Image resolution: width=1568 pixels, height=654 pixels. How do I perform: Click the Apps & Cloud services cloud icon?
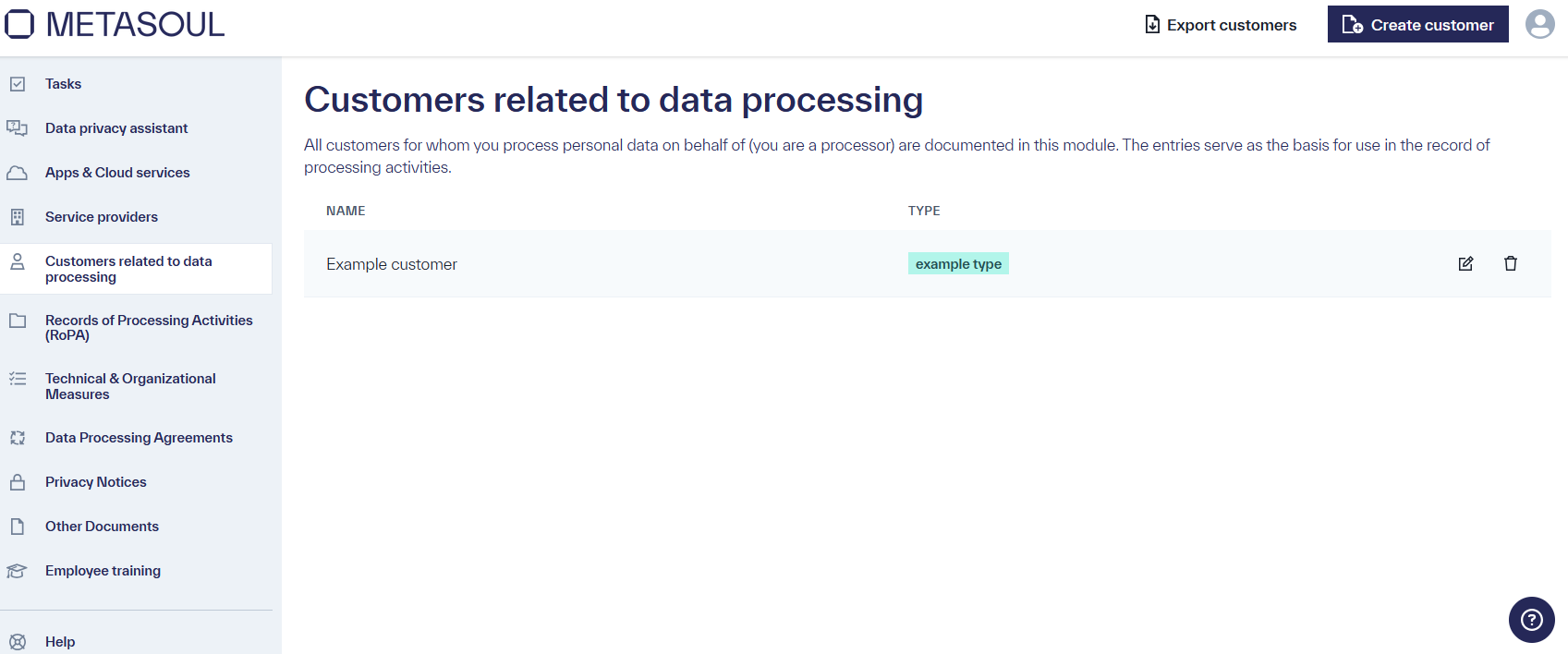pyautogui.click(x=18, y=172)
